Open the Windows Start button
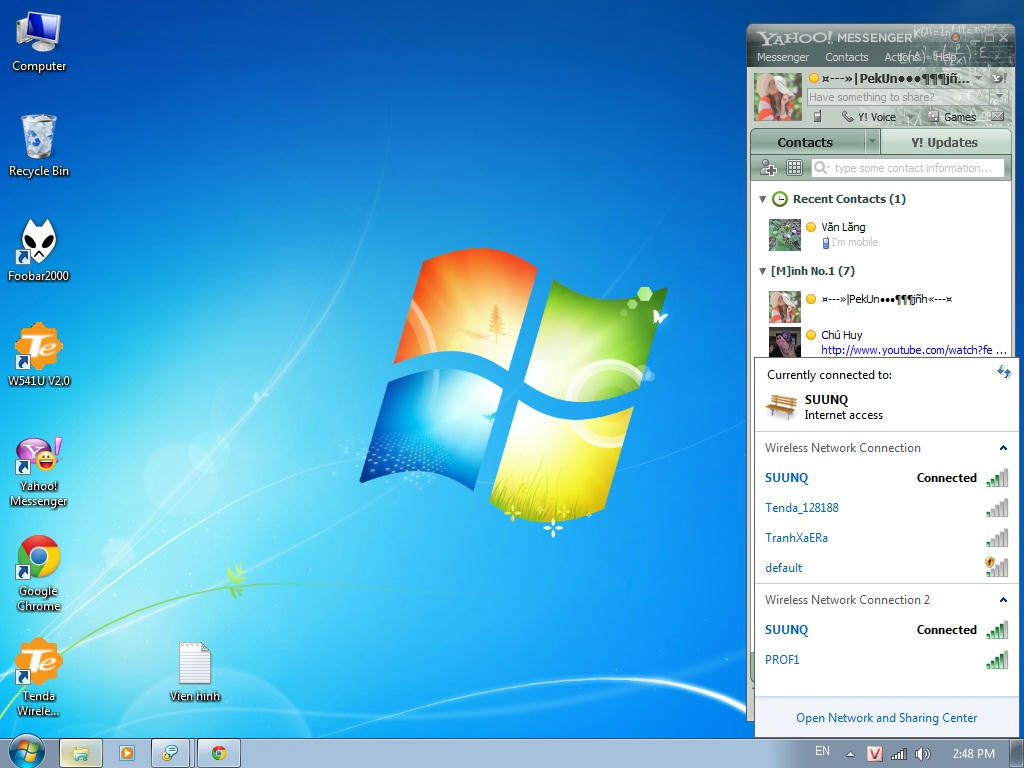Image resolution: width=1024 pixels, height=768 pixels. tap(27, 751)
